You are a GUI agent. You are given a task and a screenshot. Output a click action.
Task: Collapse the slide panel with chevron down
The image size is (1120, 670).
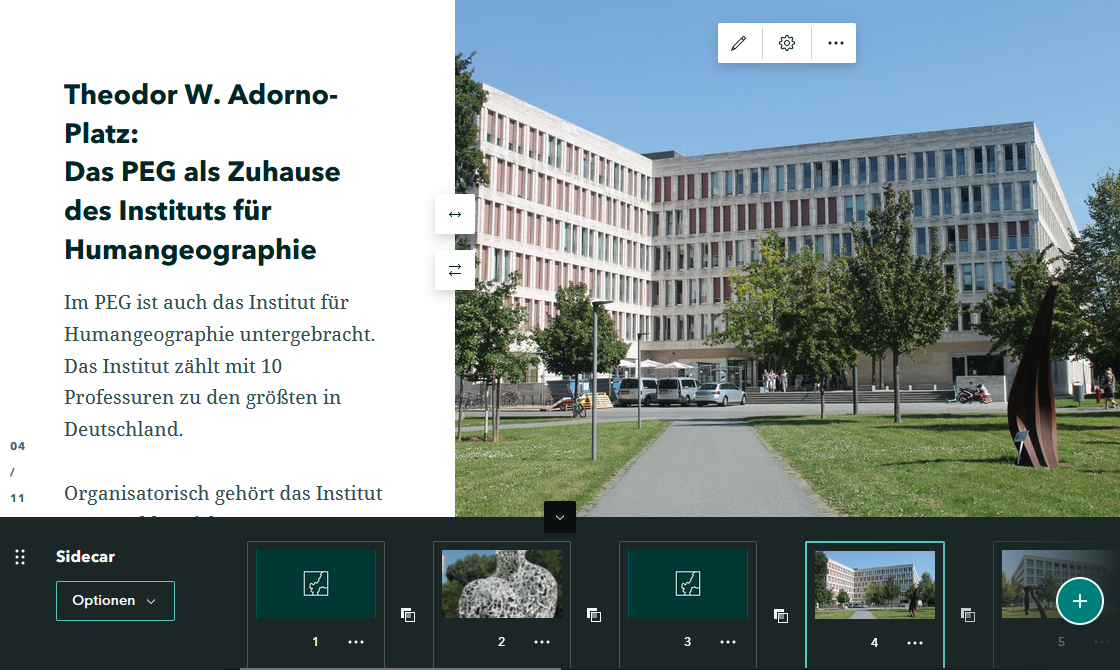(x=560, y=517)
